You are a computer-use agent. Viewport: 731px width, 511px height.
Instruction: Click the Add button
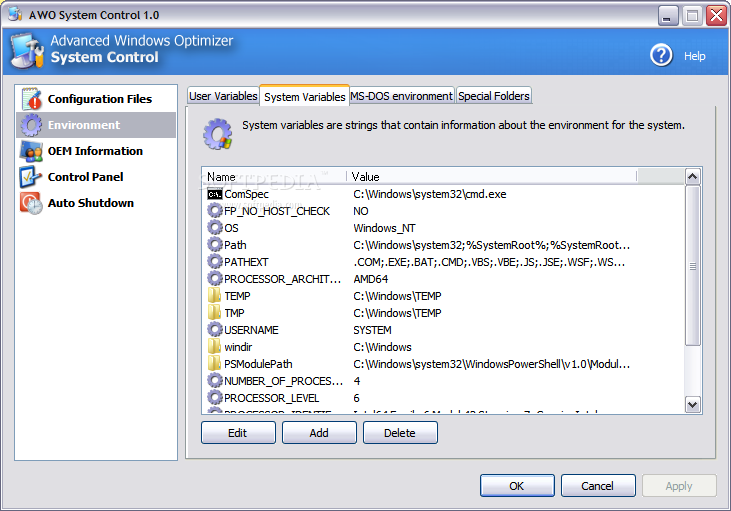pyautogui.click(x=319, y=433)
